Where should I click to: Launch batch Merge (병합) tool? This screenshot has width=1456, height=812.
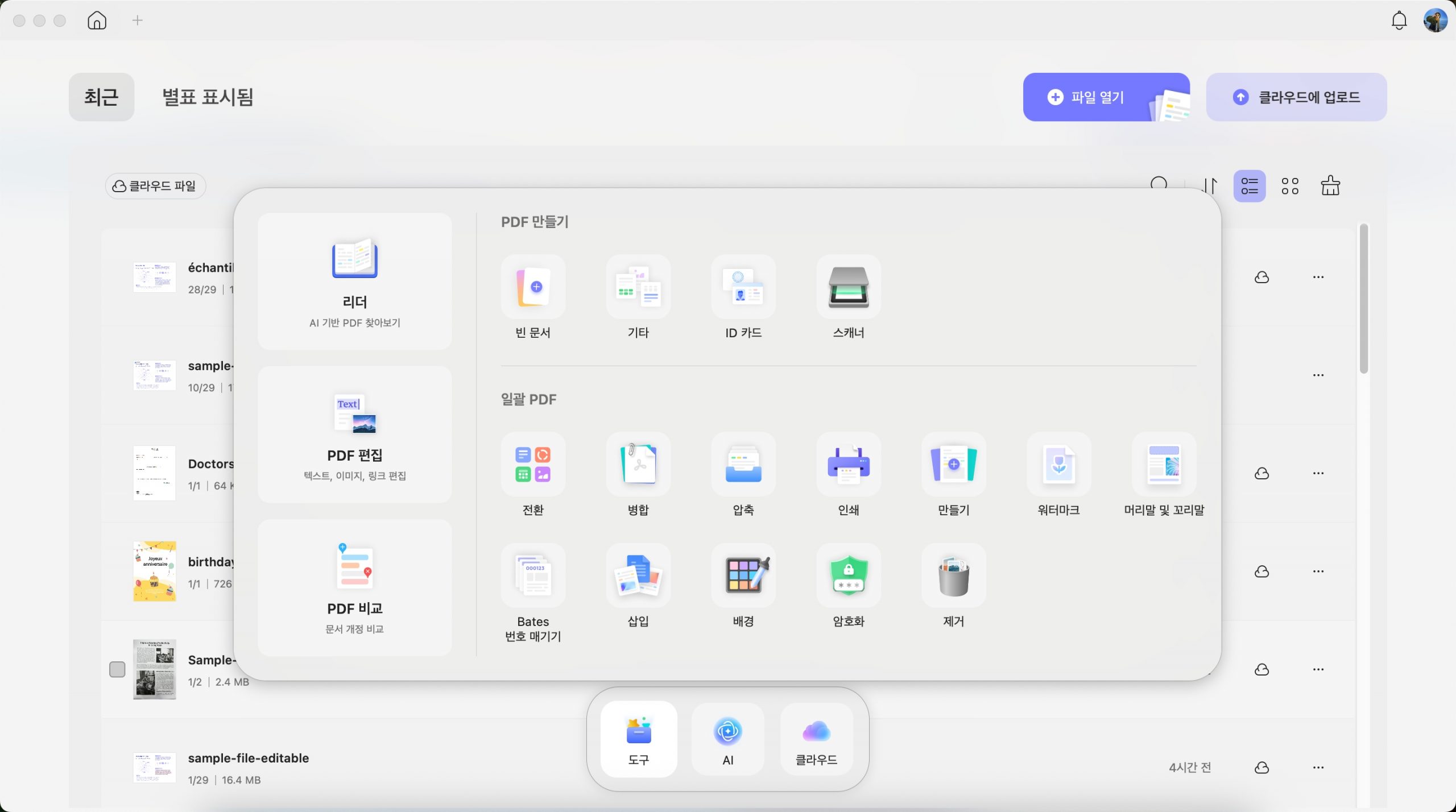tap(638, 464)
